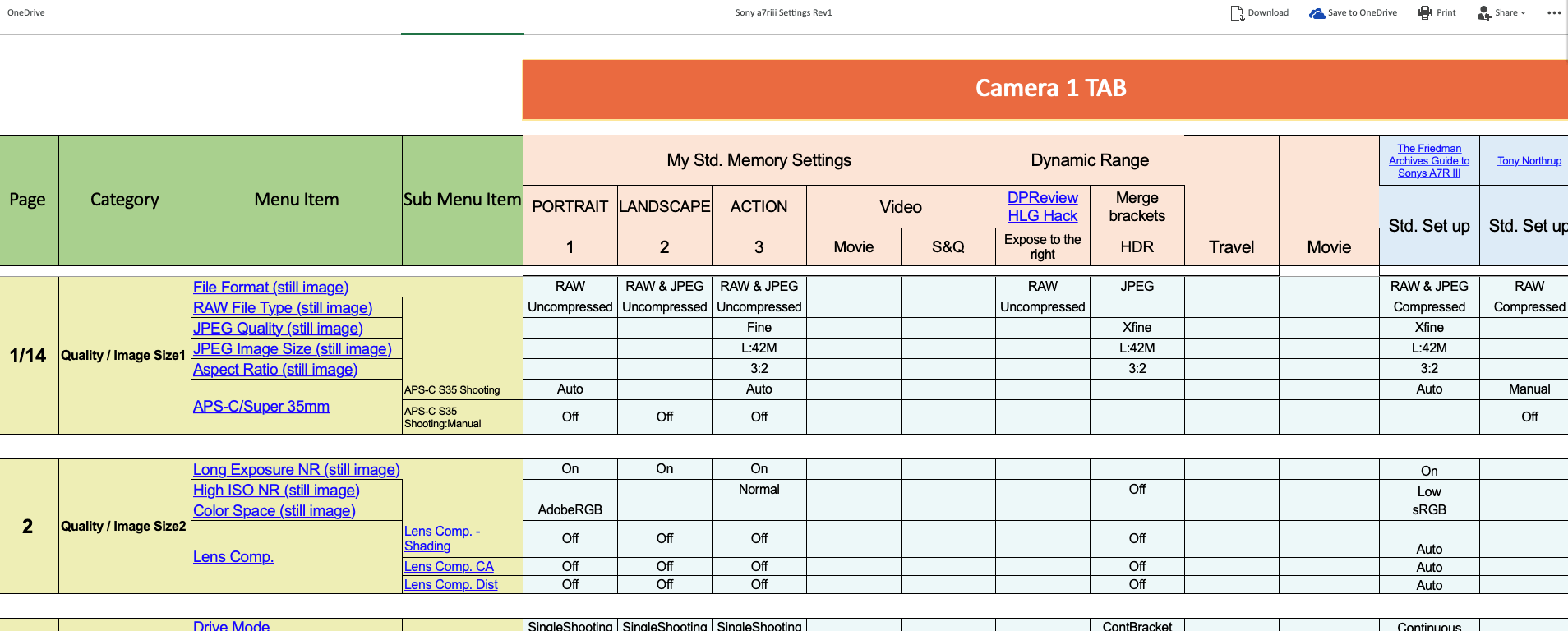Select the green Category header cell
The width and height of the screenshot is (1568, 631).
tap(124, 200)
